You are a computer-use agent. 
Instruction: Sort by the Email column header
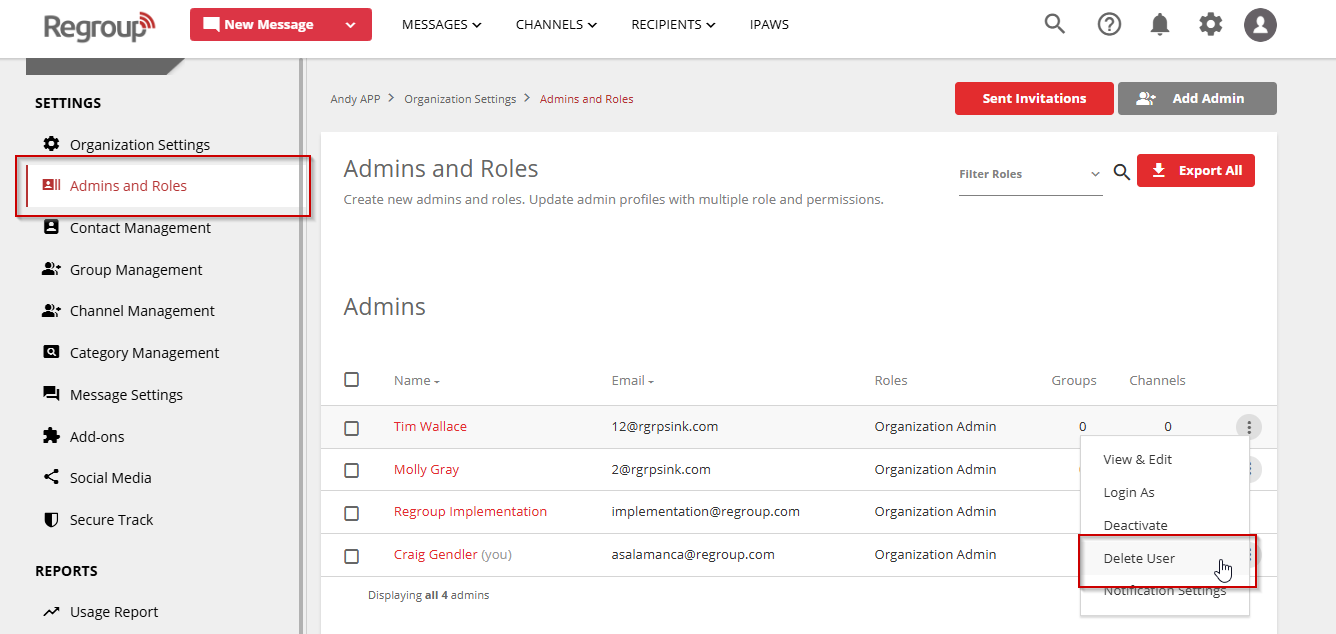(632, 380)
